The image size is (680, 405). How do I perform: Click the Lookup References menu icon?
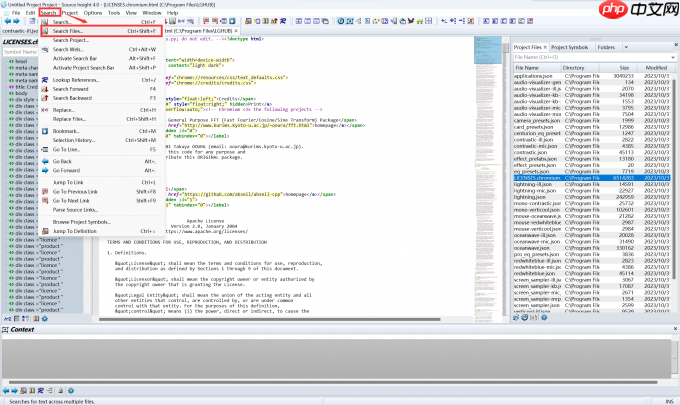pos(44,78)
